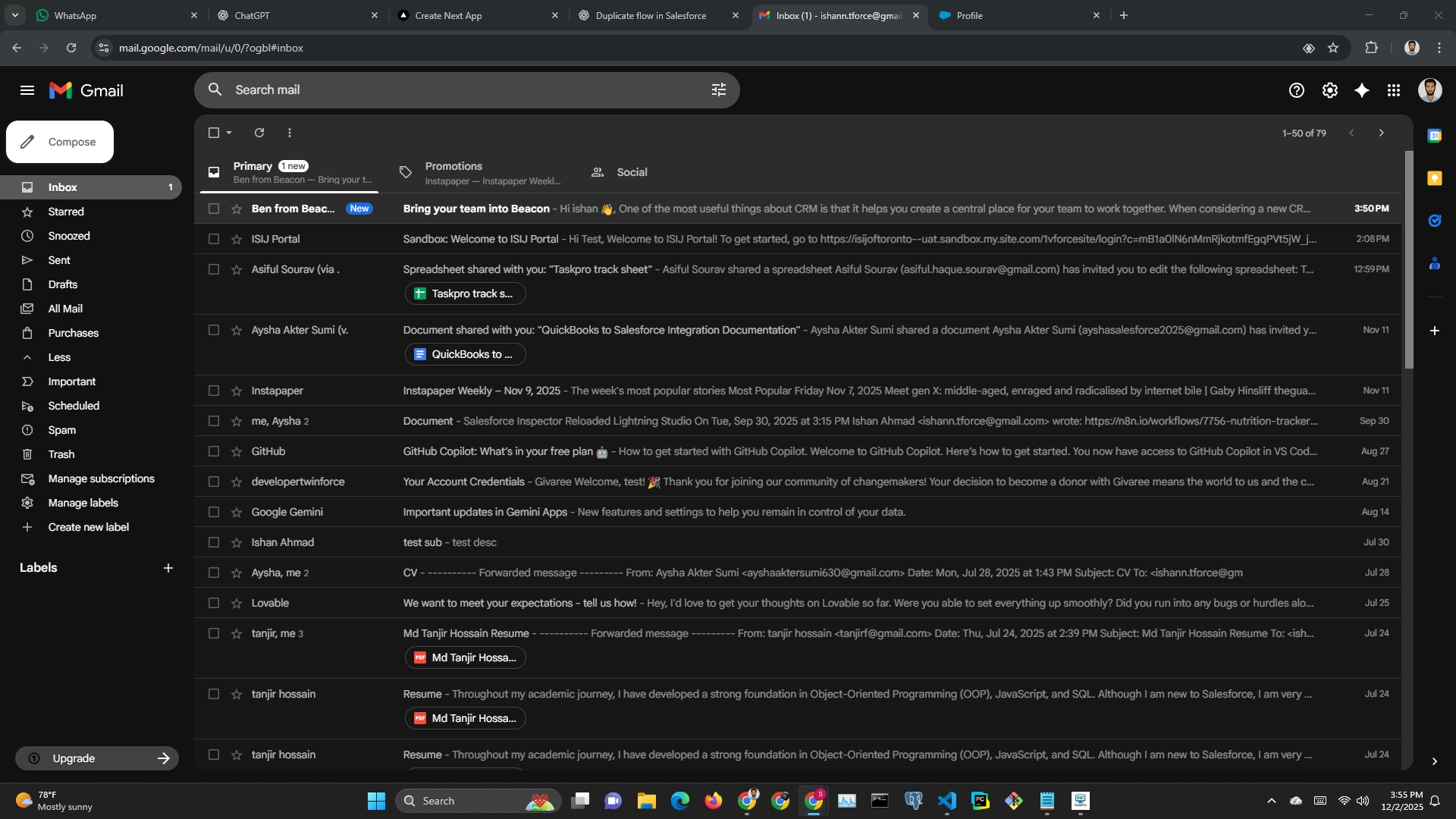The width and height of the screenshot is (1456, 819).
Task: Open Google Calendar side panel icon
Action: pyautogui.click(x=1434, y=136)
